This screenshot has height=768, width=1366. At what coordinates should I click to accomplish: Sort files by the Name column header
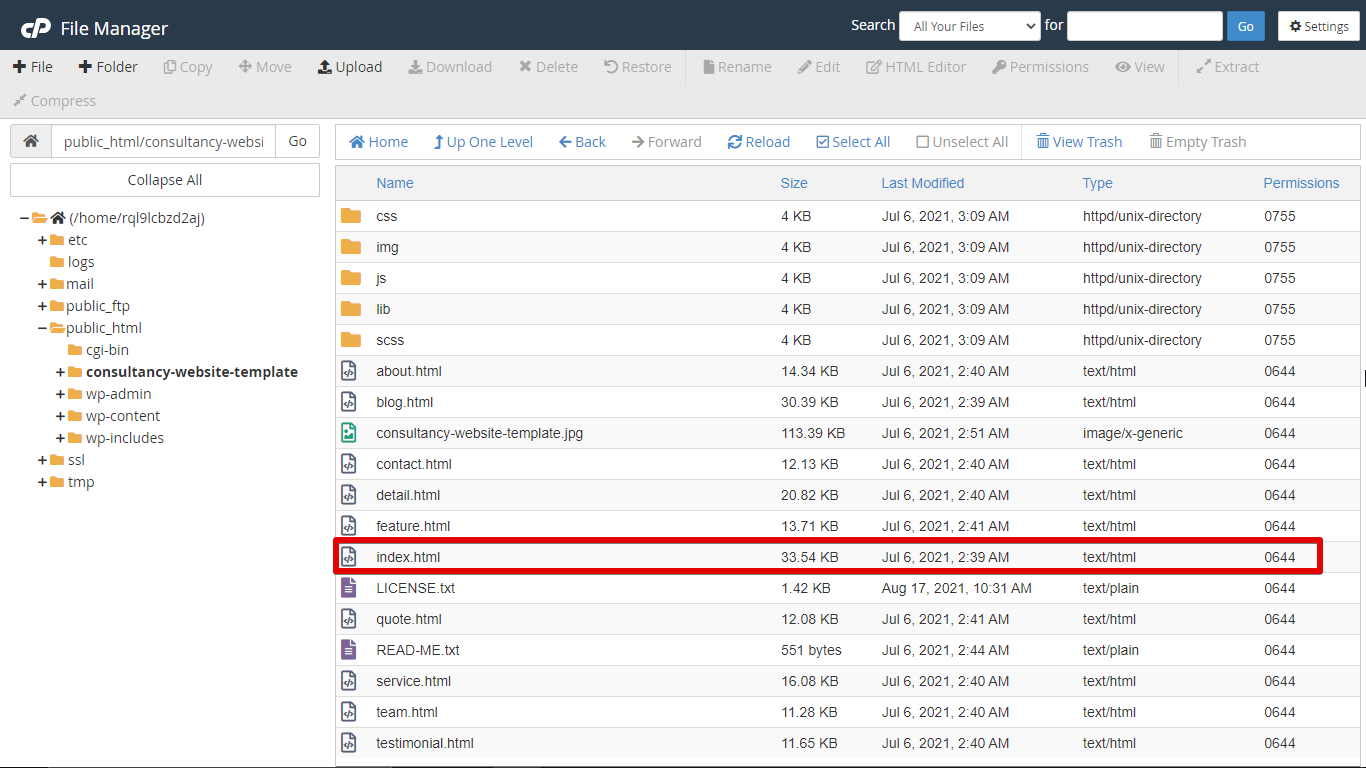tap(394, 183)
